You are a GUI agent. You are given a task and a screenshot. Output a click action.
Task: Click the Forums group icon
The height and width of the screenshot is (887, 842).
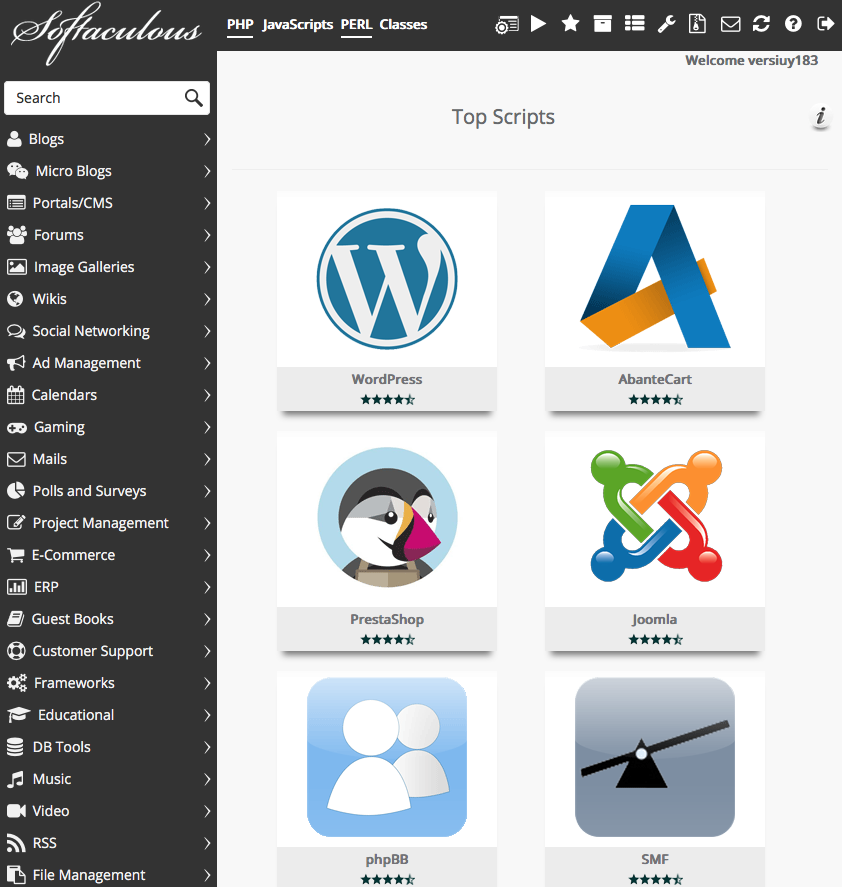(17, 235)
